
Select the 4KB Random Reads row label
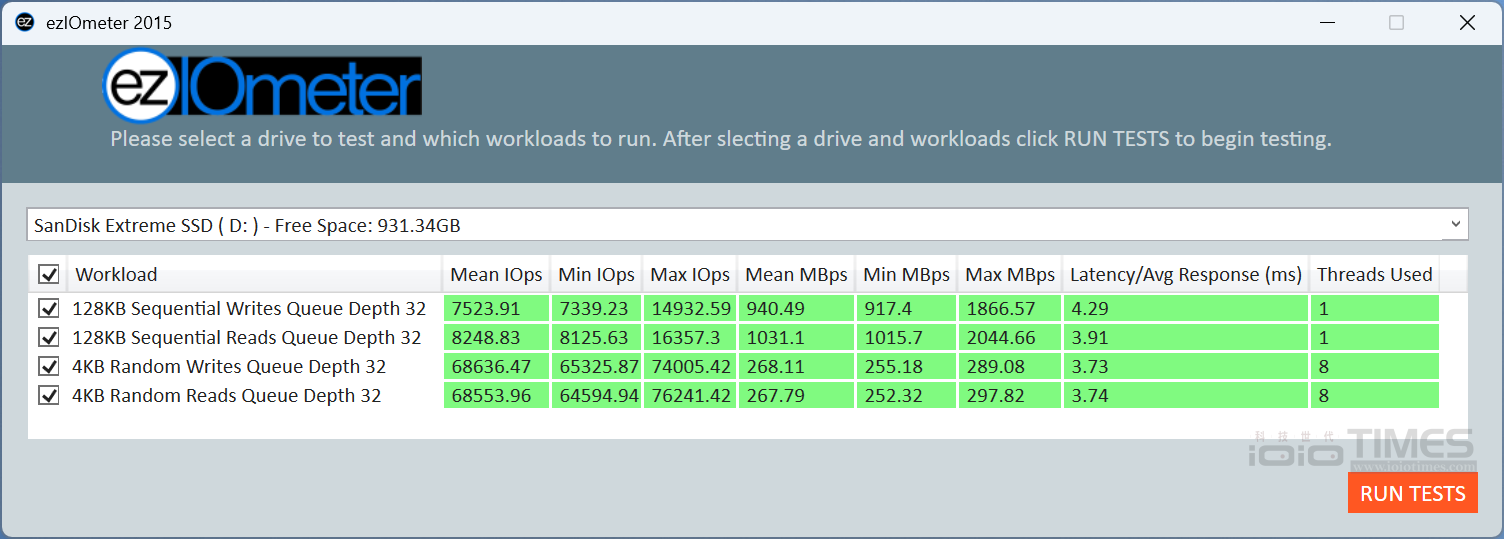(x=226, y=395)
